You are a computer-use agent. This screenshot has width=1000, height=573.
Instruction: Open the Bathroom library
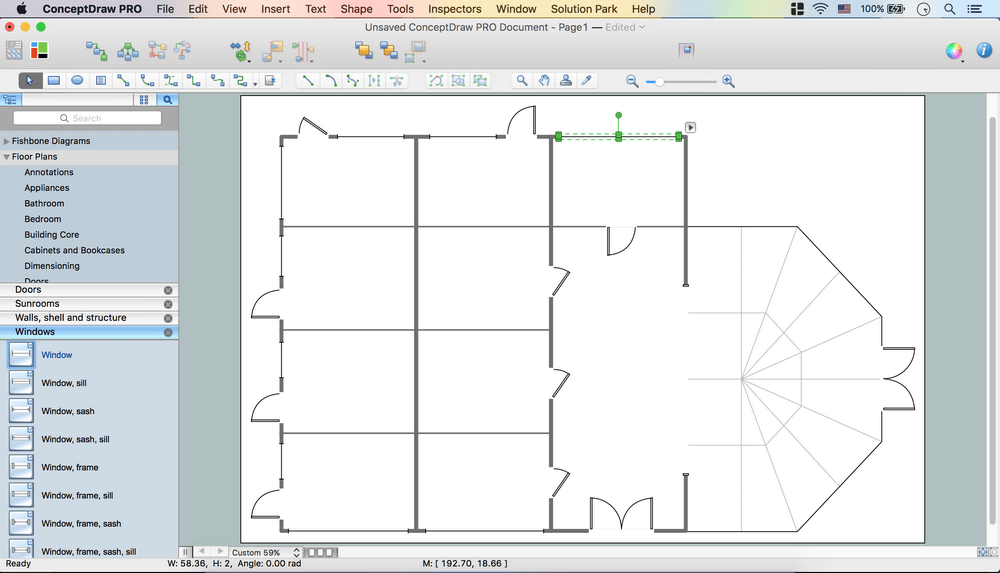(x=44, y=204)
